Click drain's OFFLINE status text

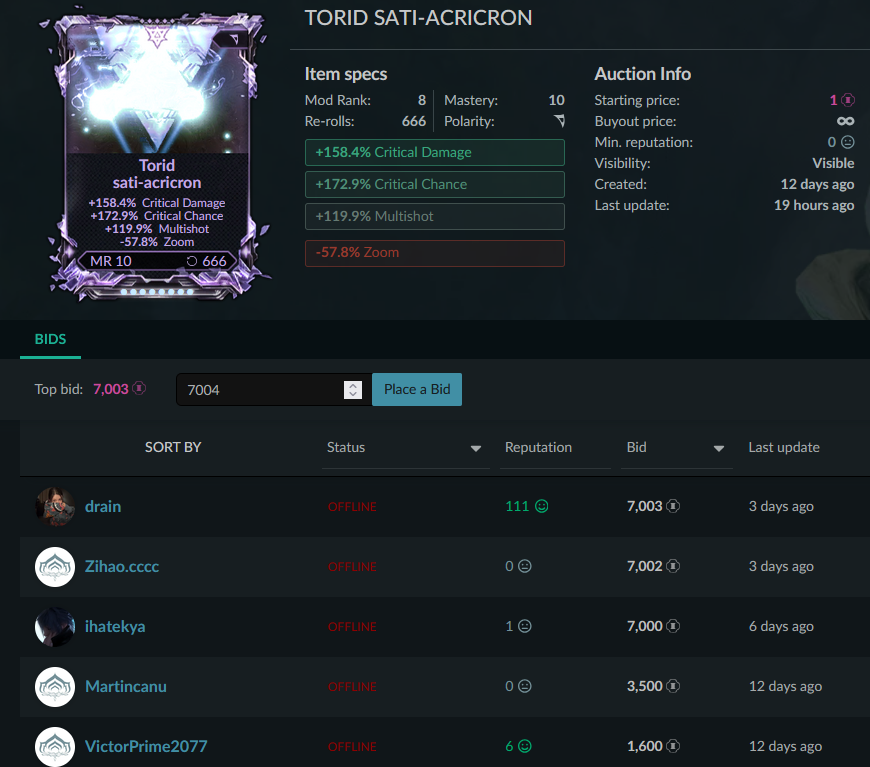point(352,507)
